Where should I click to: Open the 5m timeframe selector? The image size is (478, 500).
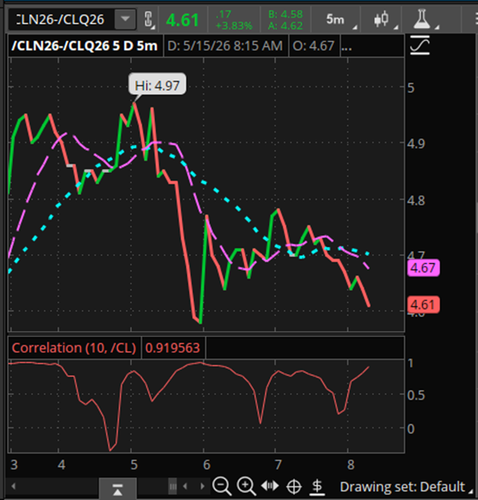click(335, 20)
